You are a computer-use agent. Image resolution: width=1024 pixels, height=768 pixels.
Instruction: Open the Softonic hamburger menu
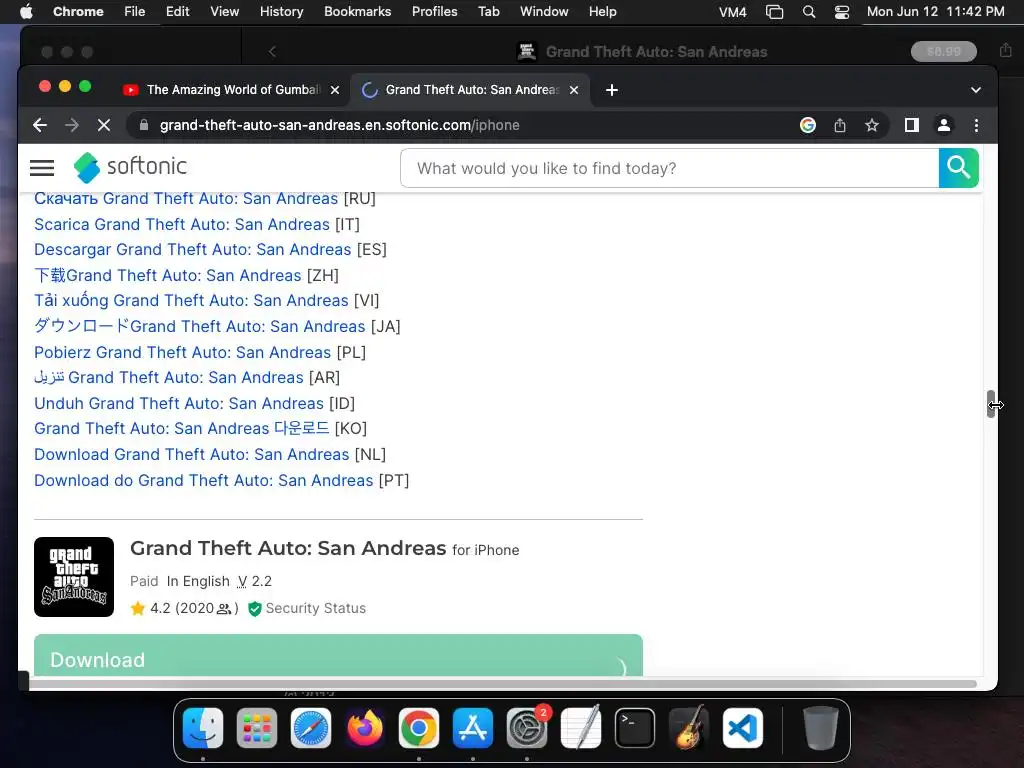point(42,168)
